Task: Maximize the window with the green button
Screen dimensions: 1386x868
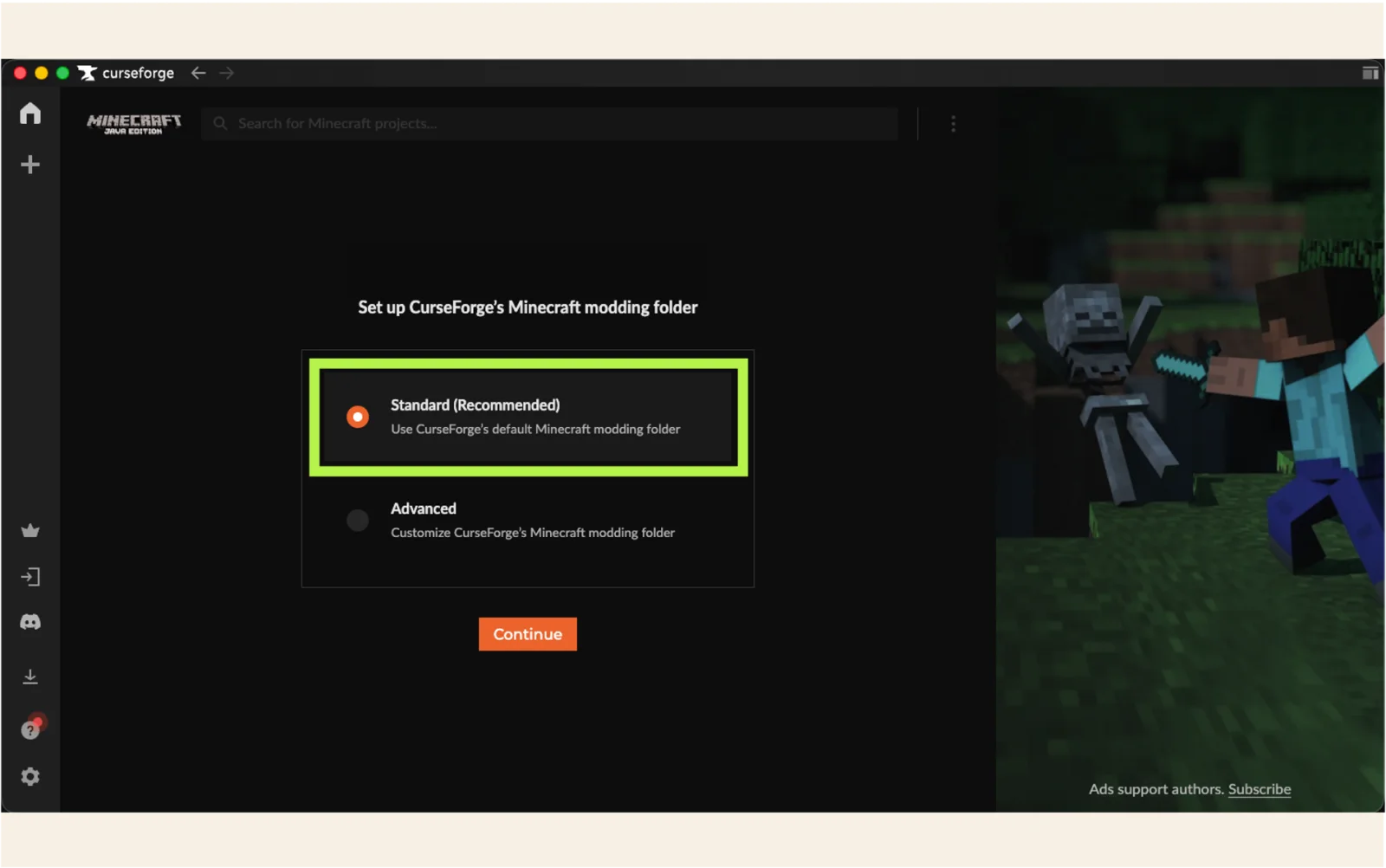Action: point(62,73)
